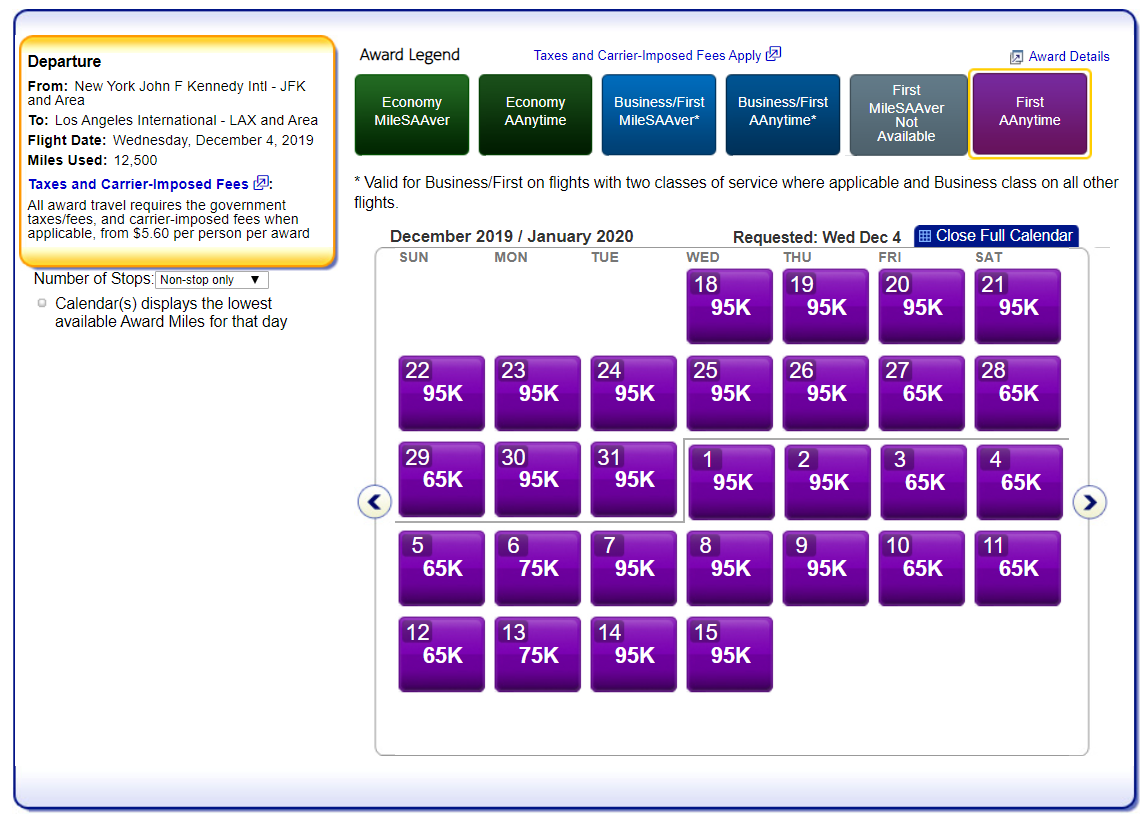Advance calendar with next arrow
Screen dimensions: 1145x821
[1089, 502]
